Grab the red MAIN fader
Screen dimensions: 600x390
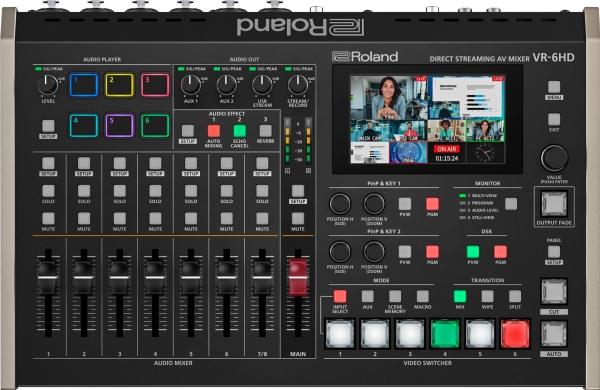298,277
